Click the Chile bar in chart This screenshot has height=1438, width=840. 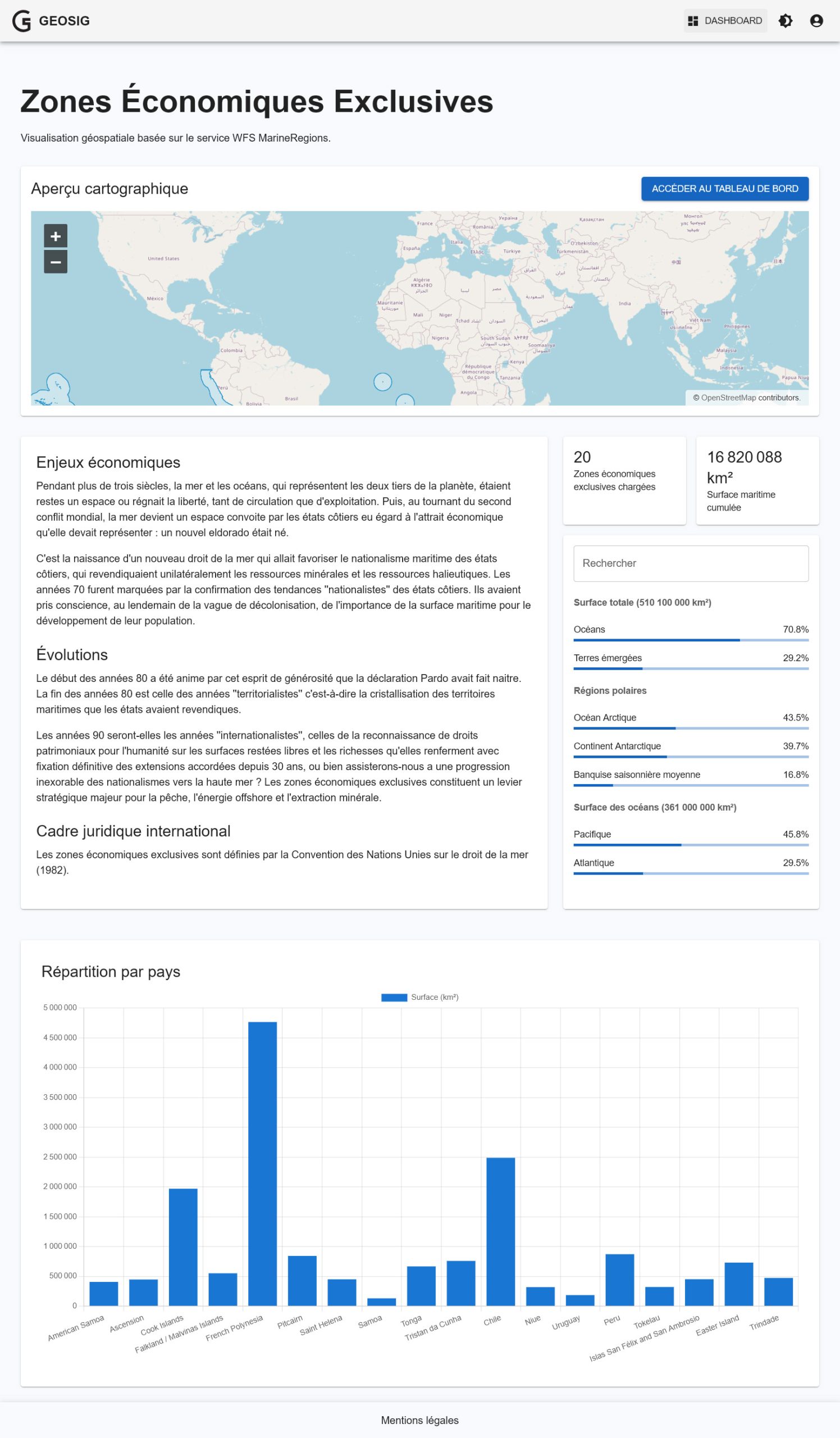point(500,1232)
